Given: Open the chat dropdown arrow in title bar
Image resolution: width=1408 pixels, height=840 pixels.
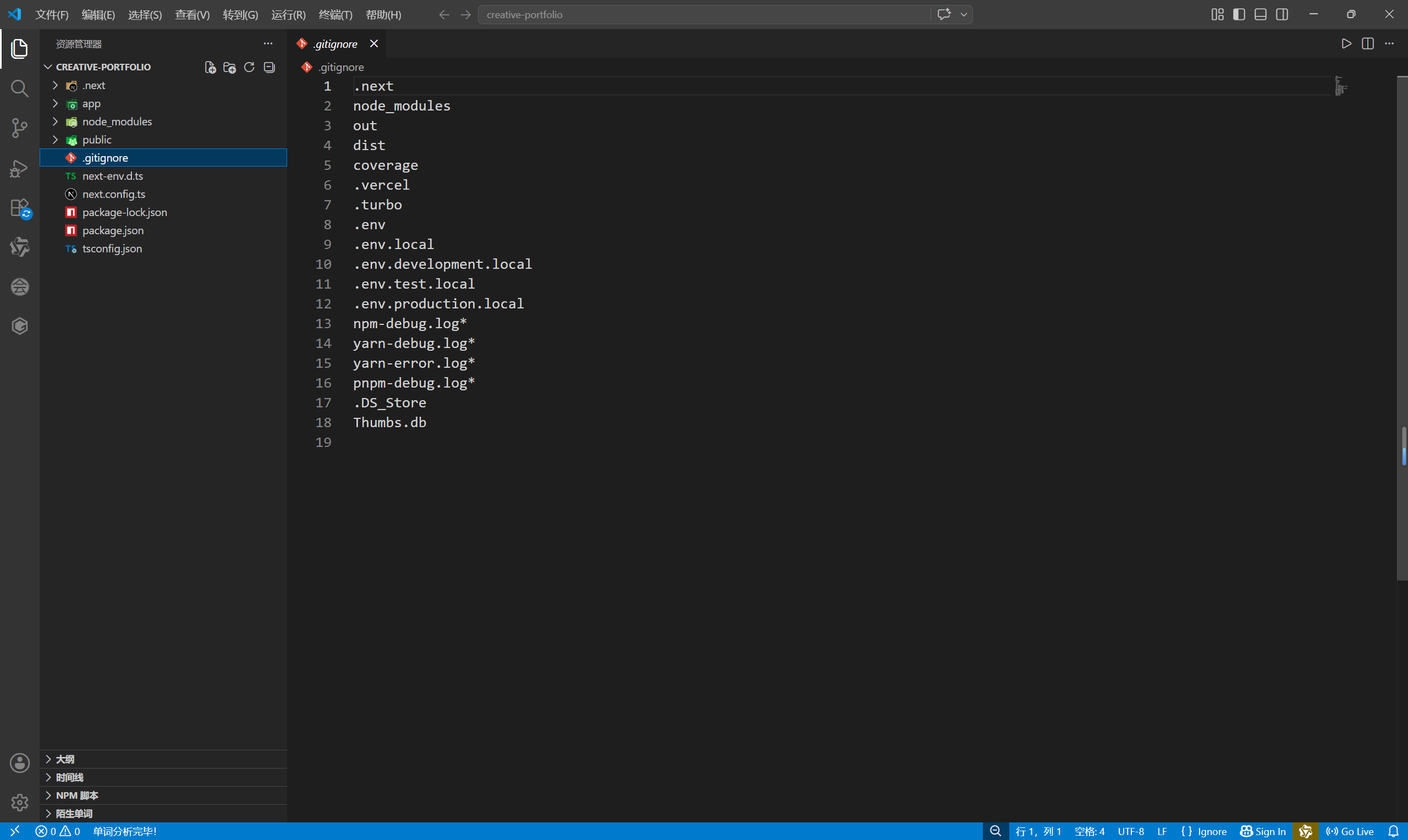Looking at the screenshot, I should [x=964, y=15].
